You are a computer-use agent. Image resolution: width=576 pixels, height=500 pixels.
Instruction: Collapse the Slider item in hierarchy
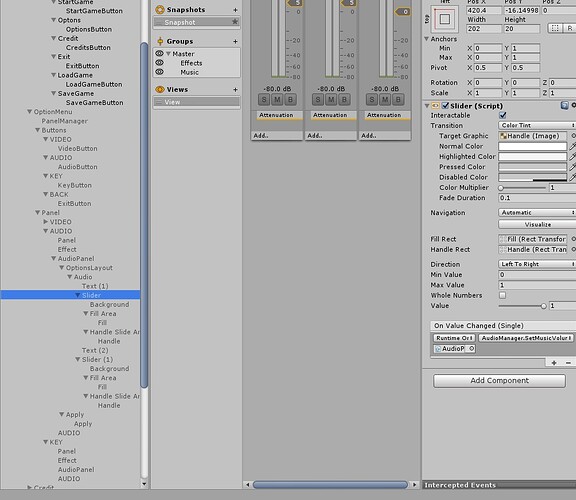coord(78,295)
